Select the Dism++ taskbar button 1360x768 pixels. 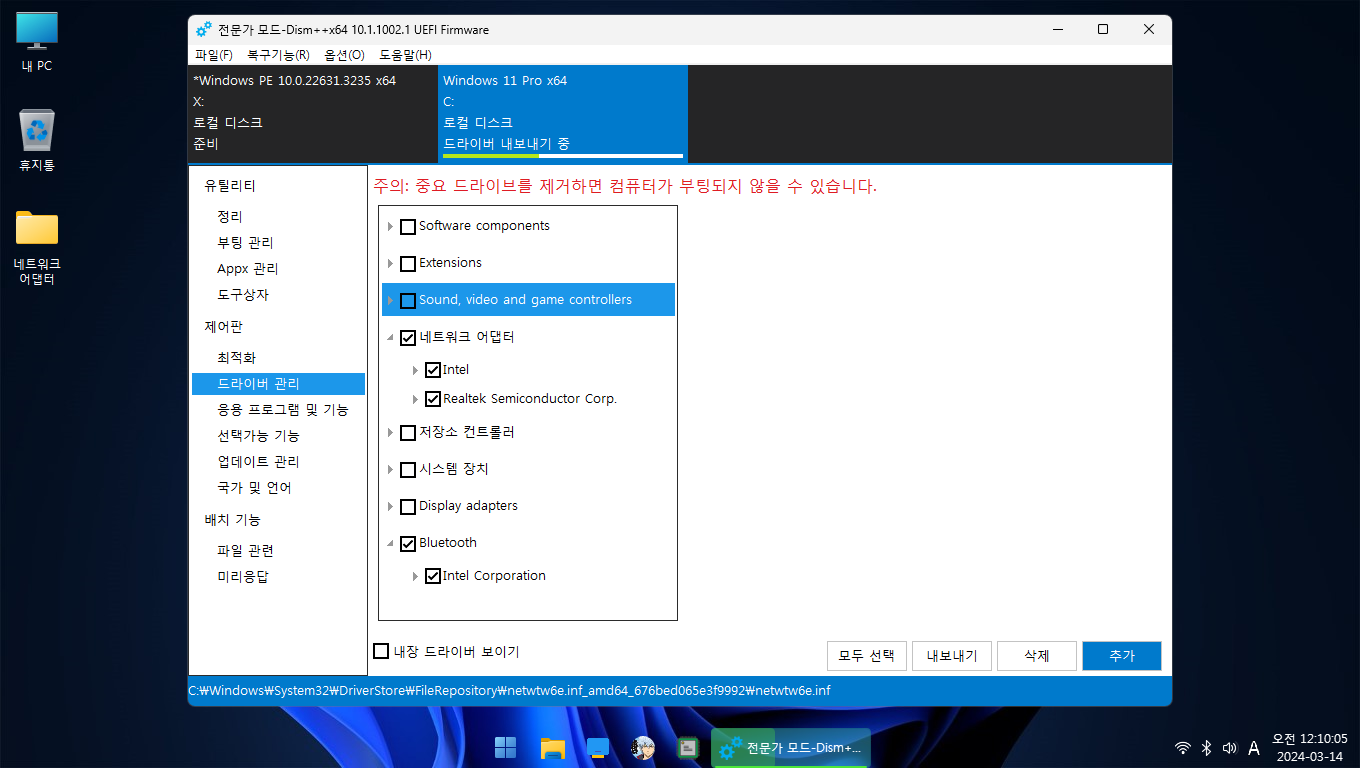click(x=791, y=747)
